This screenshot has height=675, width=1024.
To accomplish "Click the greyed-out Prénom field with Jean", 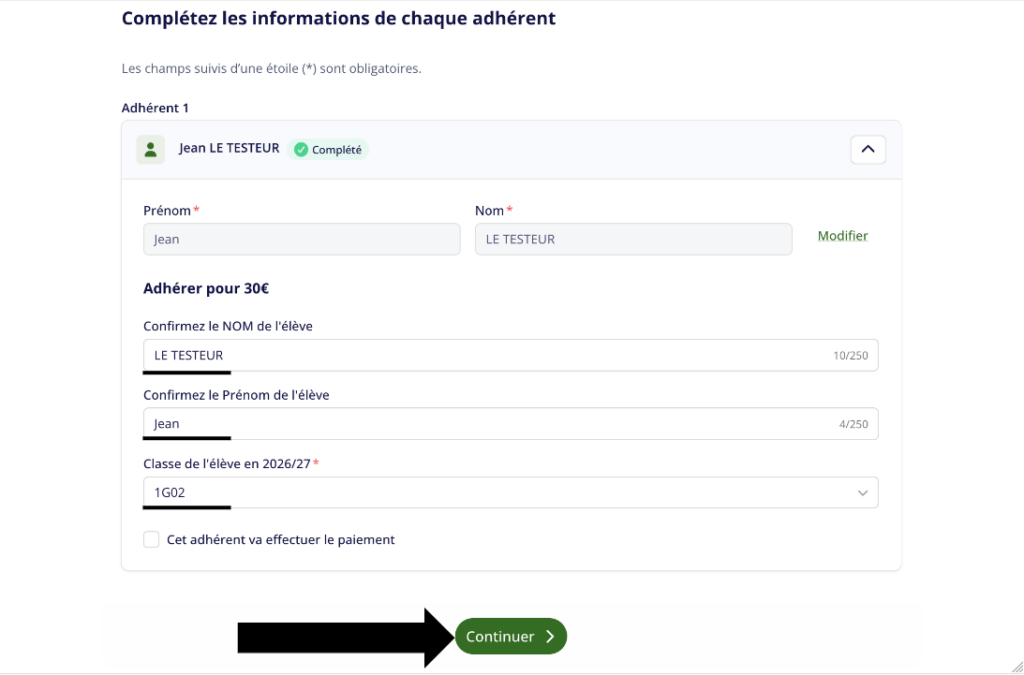I will (302, 239).
